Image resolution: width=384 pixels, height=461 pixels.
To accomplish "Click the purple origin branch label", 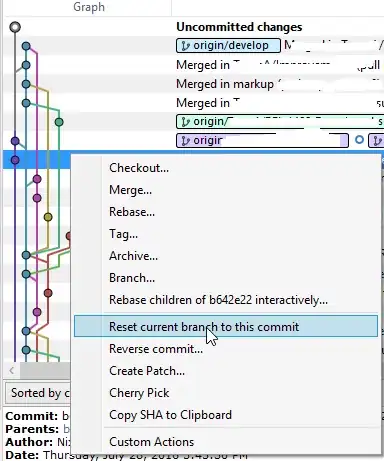I will click(262, 141).
